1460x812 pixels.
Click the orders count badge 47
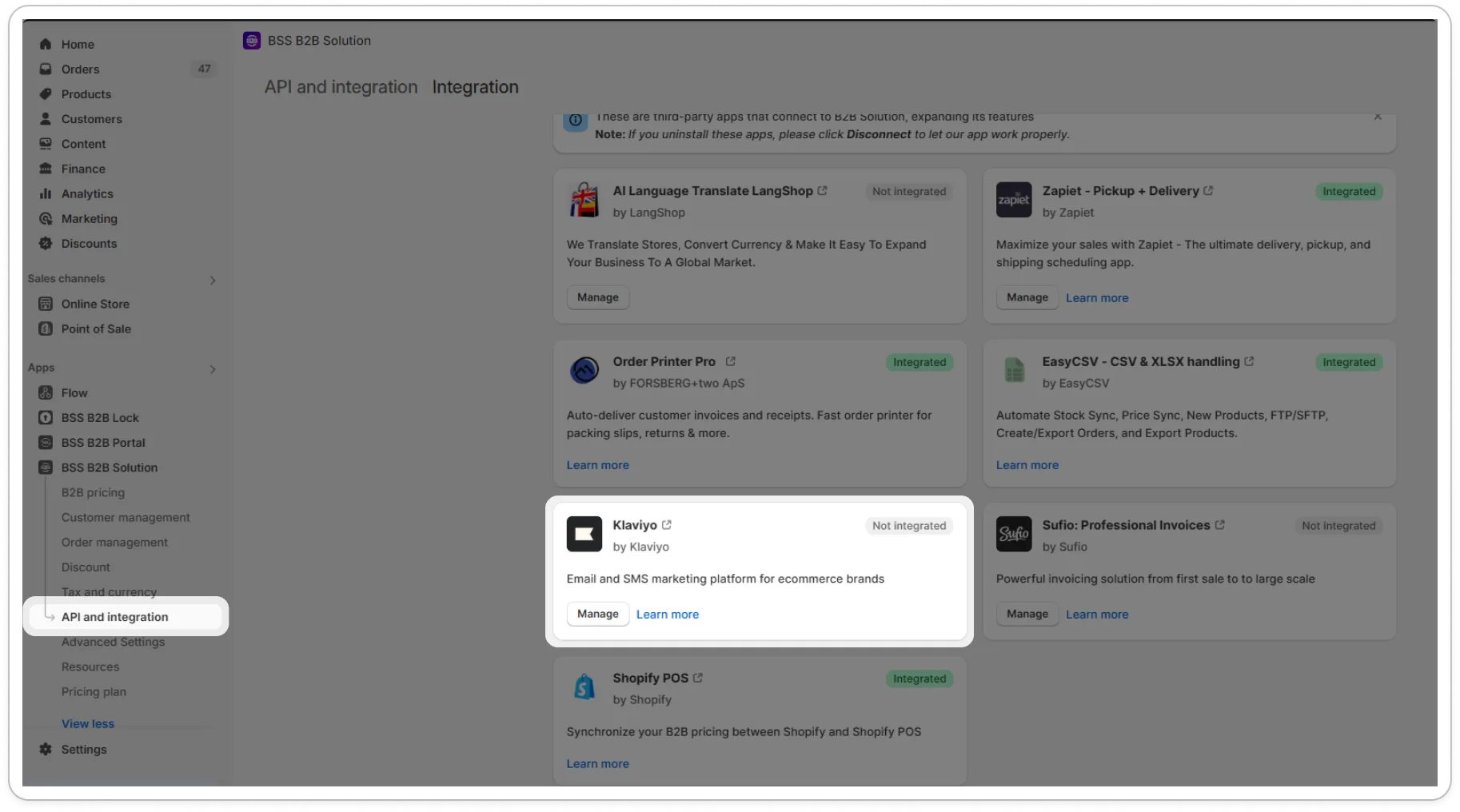pos(205,69)
